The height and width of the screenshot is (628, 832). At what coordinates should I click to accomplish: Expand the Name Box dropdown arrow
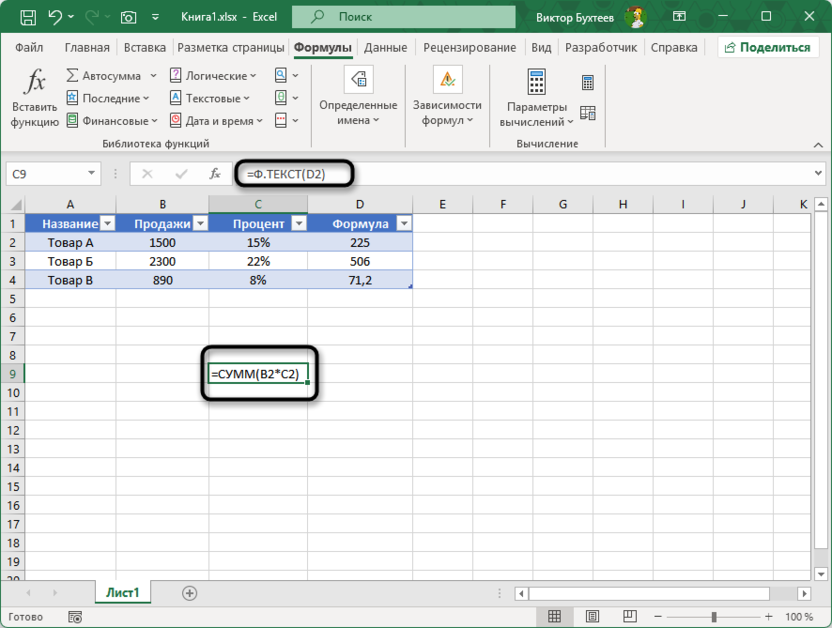point(92,174)
